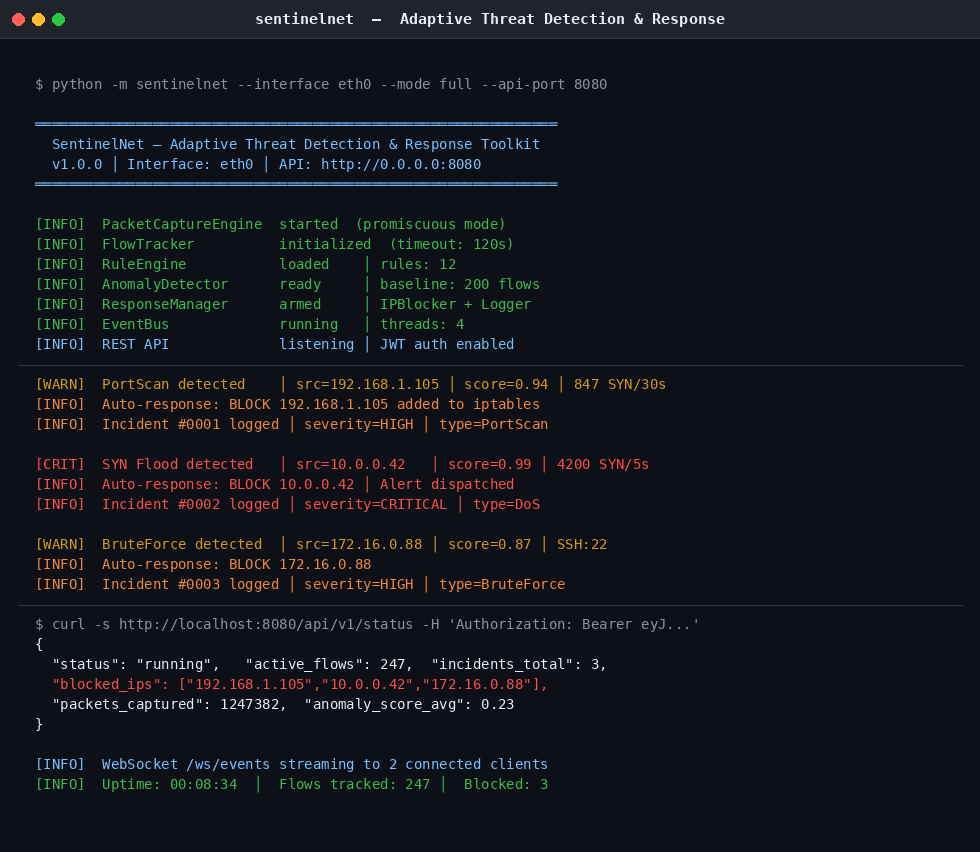The height and width of the screenshot is (852, 980).
Task: Click the python sentinelnet launch command line
Action: pyautogui.click(x=320, y=84)
